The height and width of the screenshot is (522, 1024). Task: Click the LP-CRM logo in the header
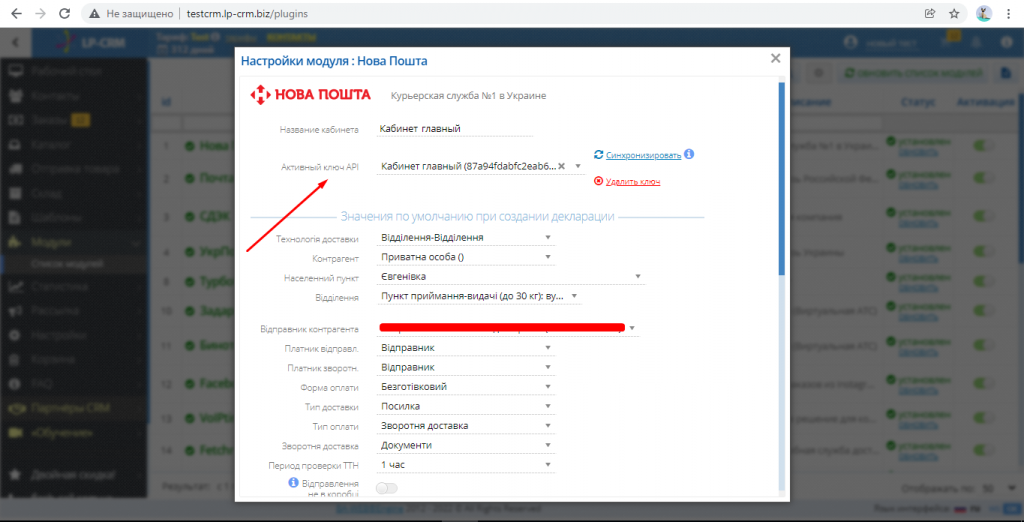91,42
